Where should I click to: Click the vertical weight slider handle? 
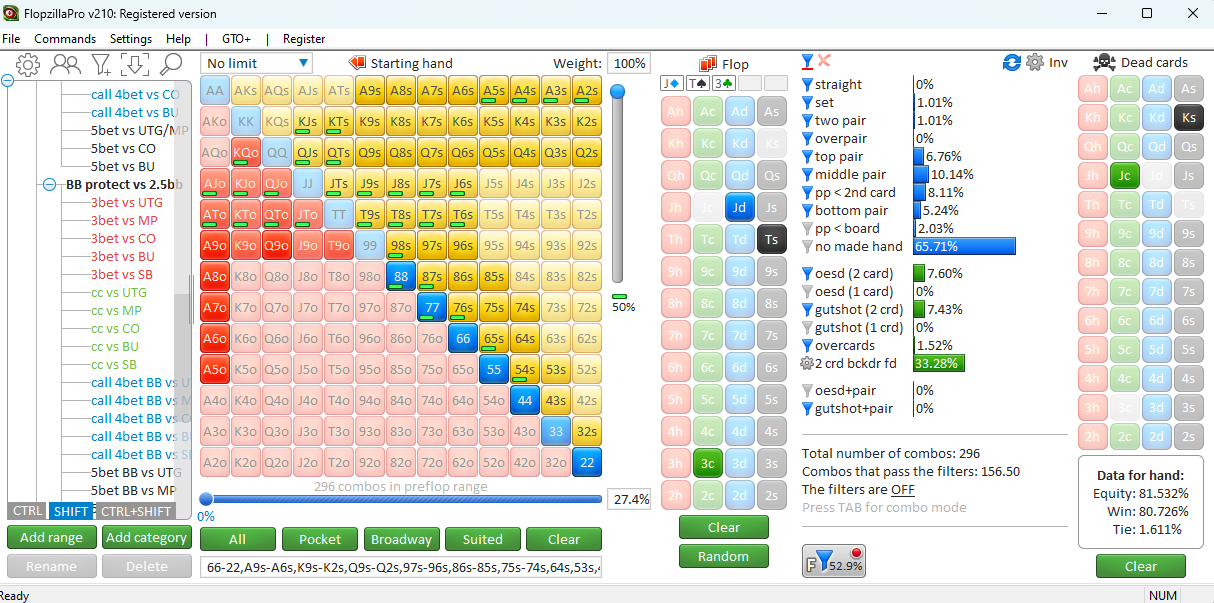618,91
